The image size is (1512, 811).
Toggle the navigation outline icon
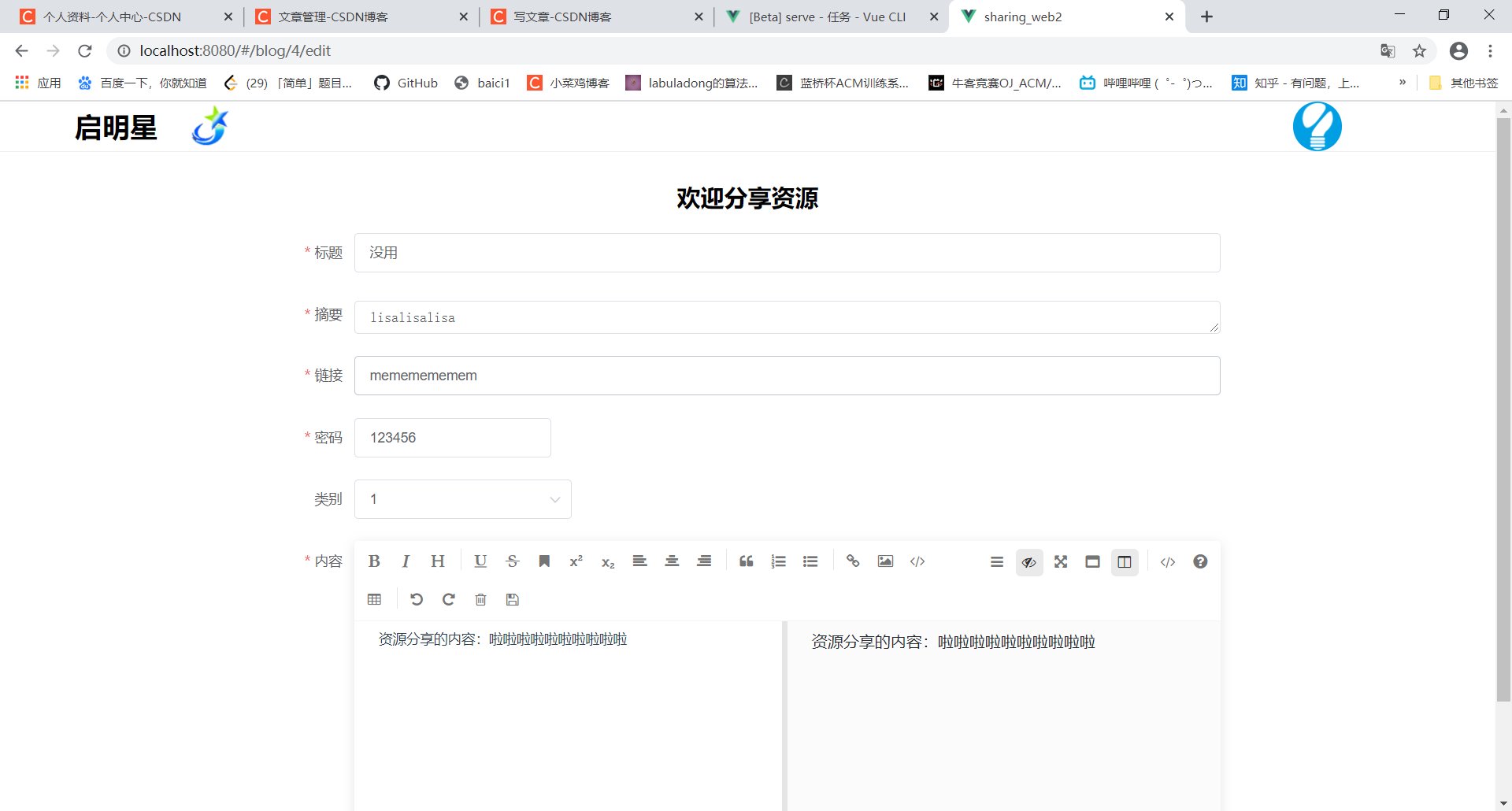997,561
